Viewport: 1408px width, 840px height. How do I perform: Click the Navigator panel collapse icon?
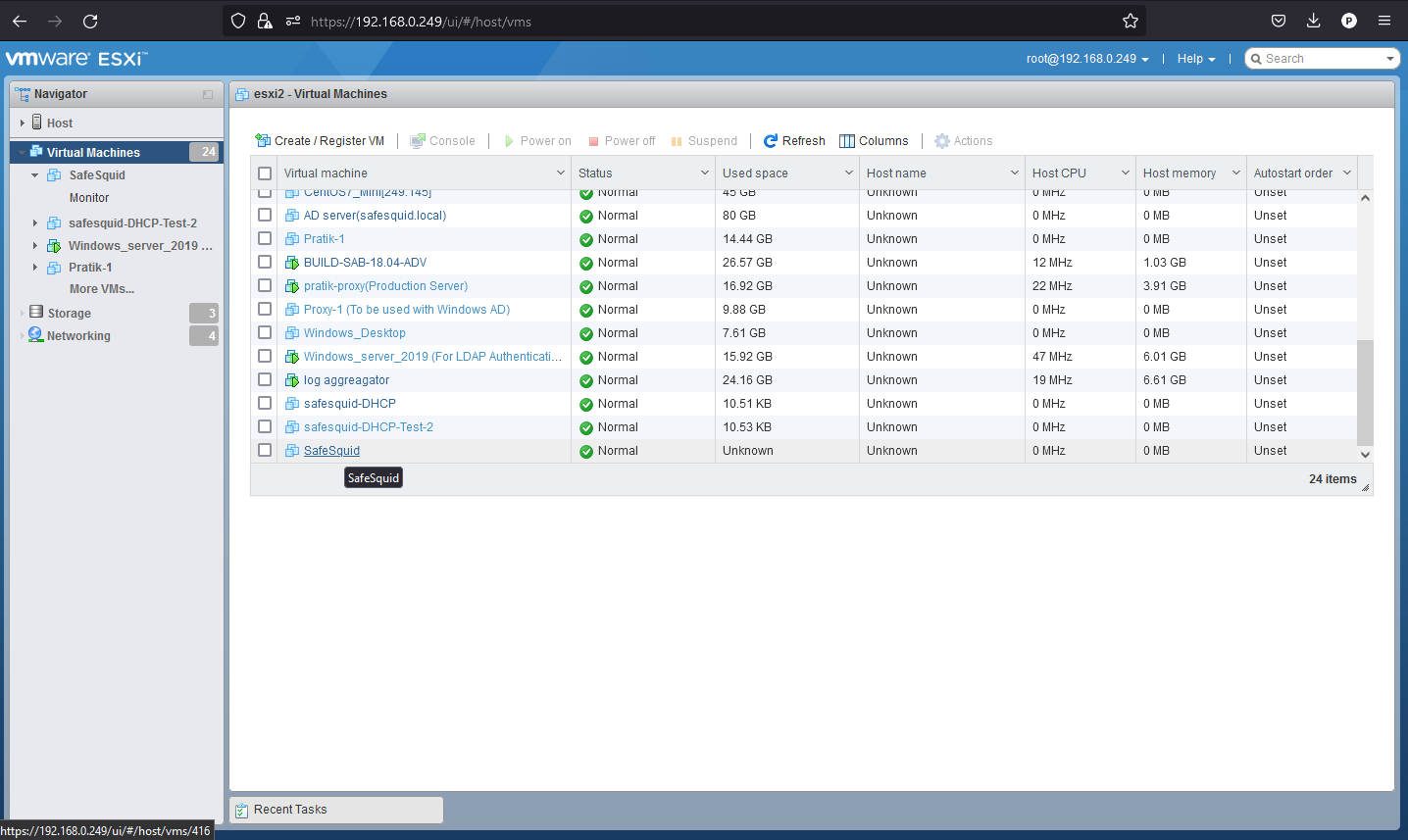pyautogui.click(x=208, y=95)
